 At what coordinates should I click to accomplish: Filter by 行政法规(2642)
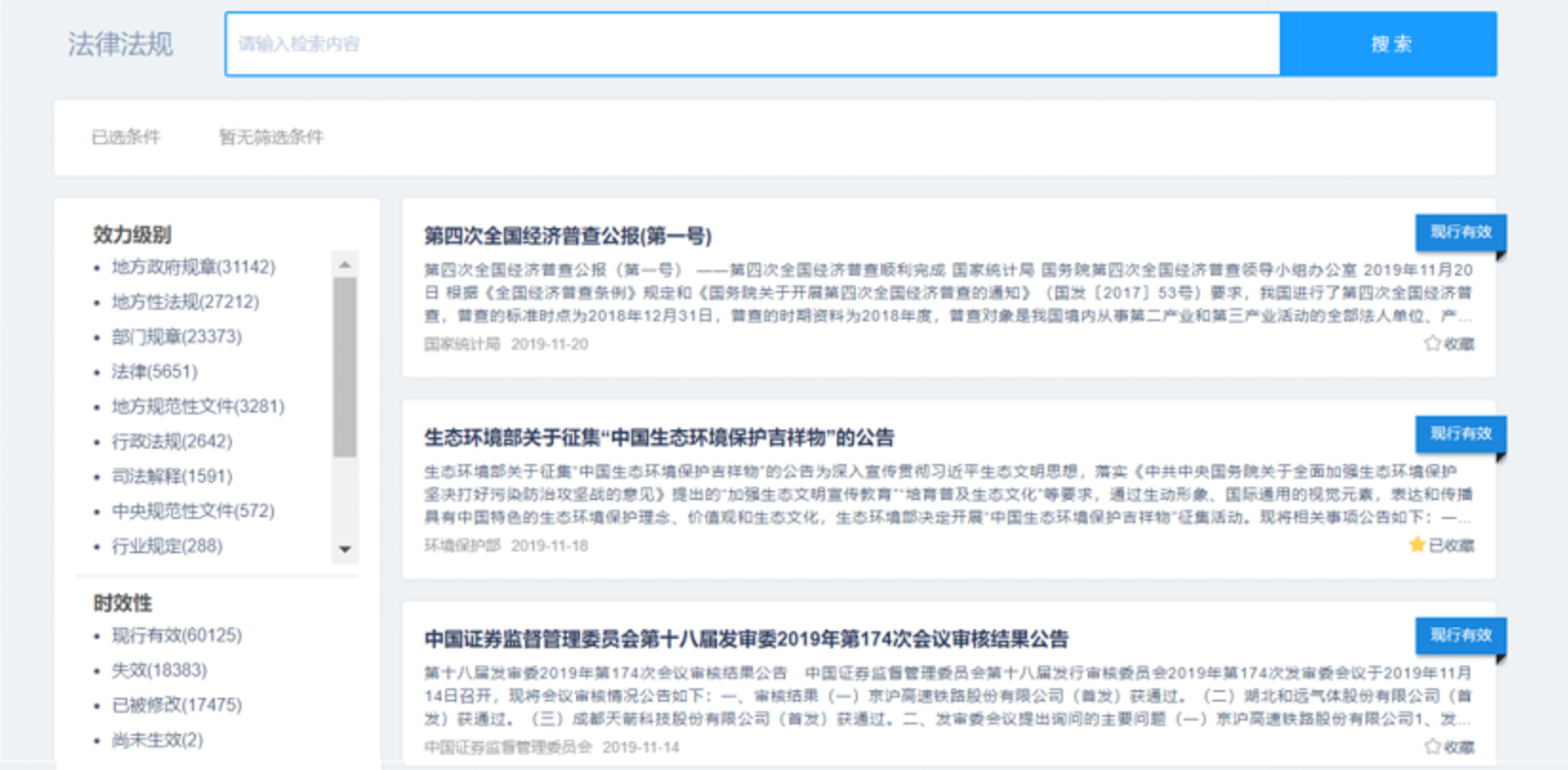pos(172,441)
